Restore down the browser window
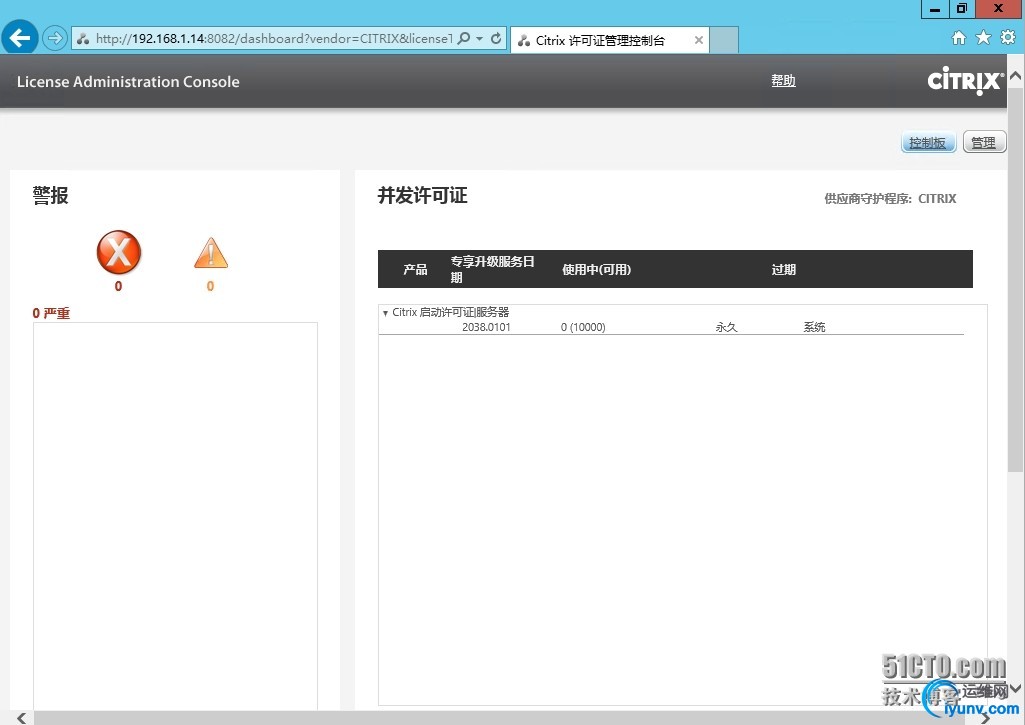 [962, 9]
